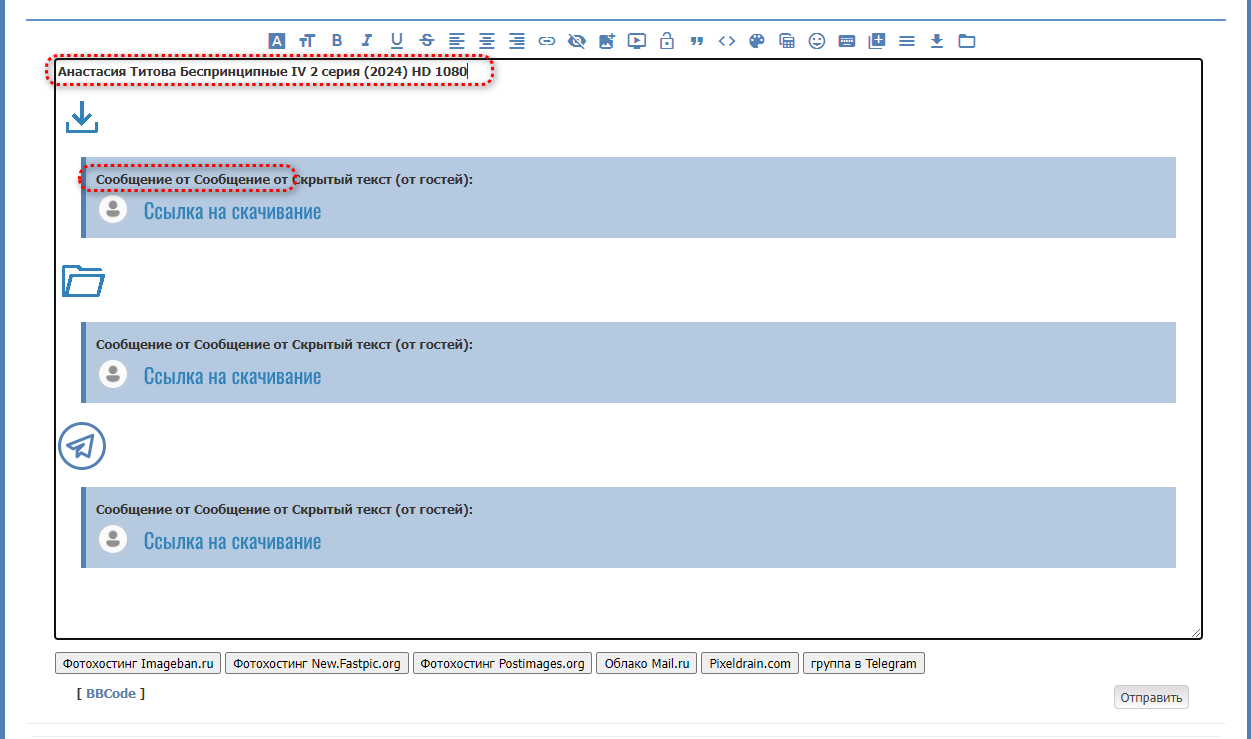Click the 'группа в Telegram' button
Viewport: 1251px width, 739px height.
pyautogui.click(x=864, y=663)
